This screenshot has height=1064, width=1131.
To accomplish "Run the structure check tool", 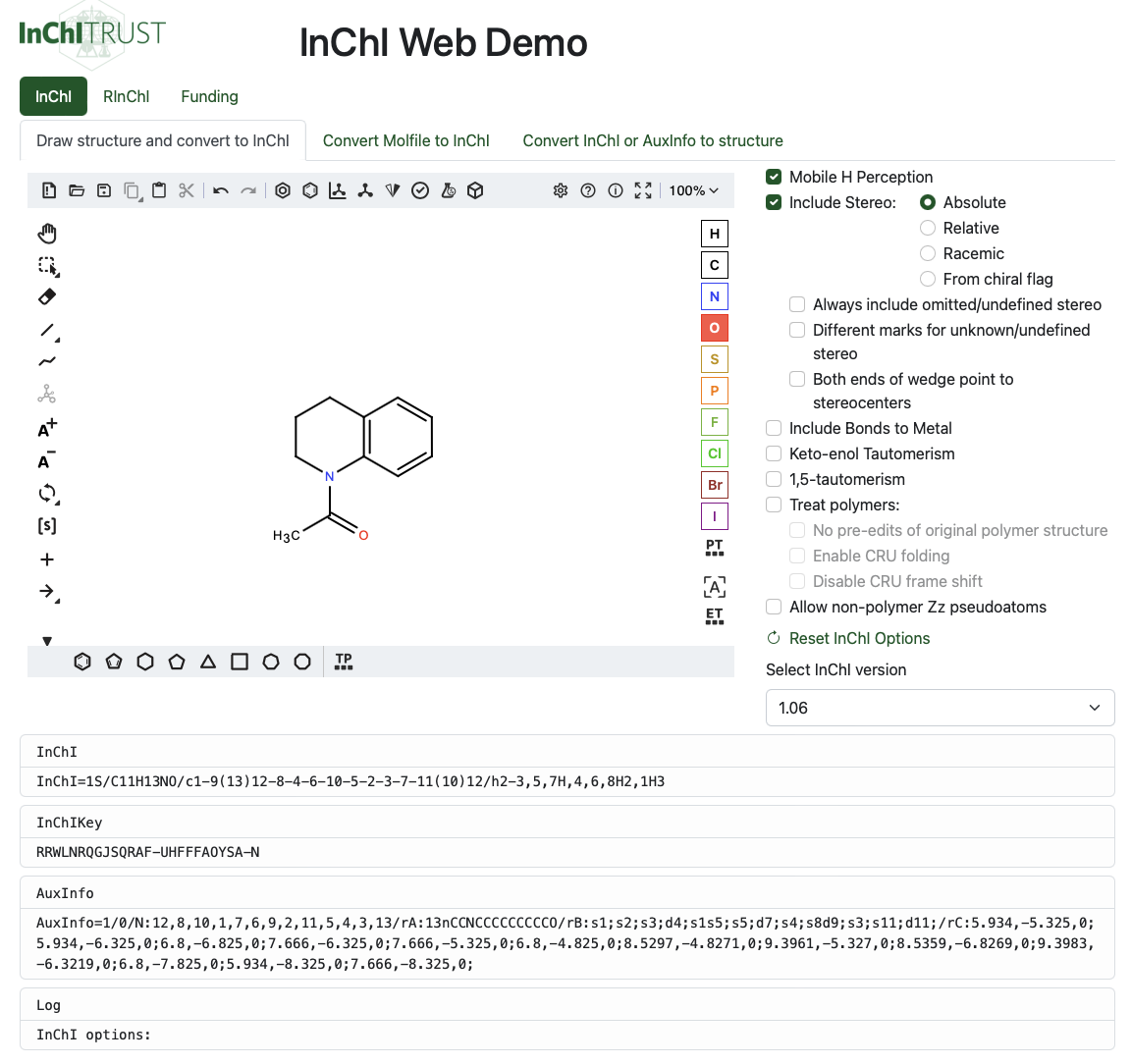I will click(x=420, y=190).
